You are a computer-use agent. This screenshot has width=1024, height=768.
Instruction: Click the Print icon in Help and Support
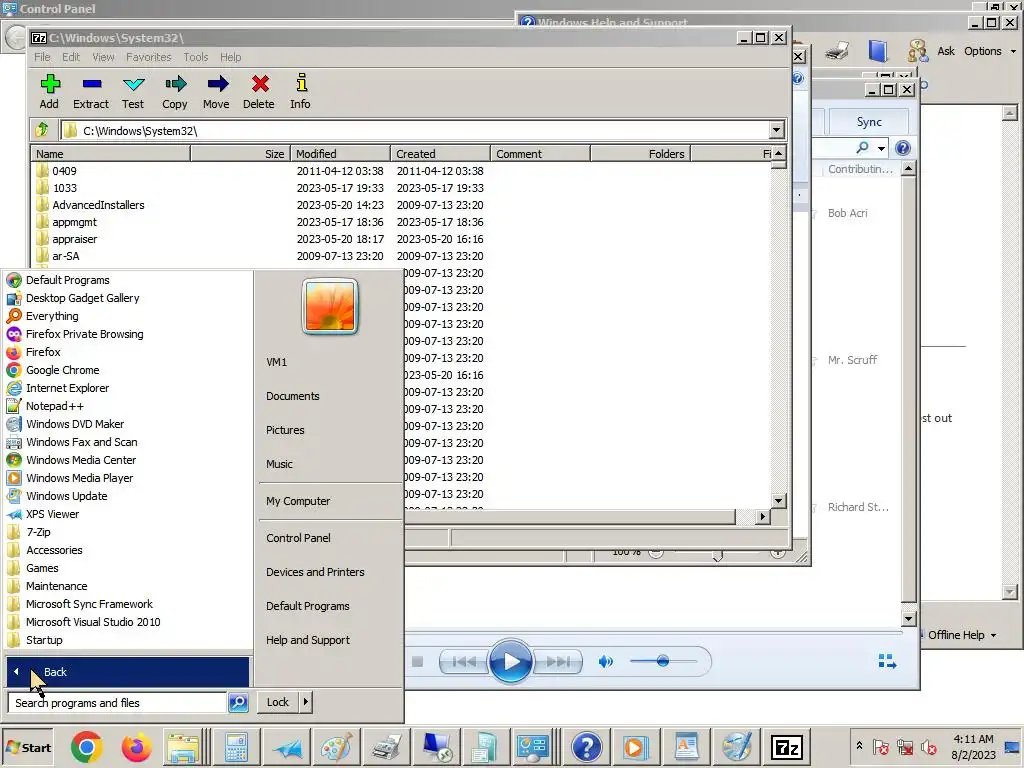click(x=837, y=51)
